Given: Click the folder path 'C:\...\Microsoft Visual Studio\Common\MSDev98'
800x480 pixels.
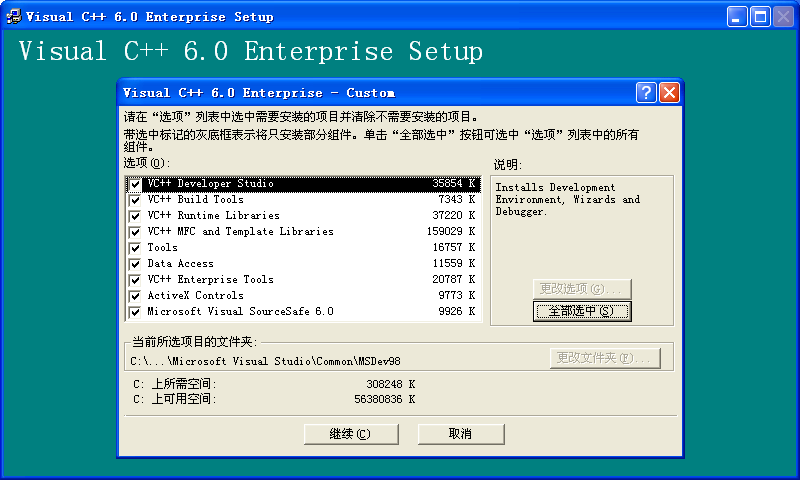Looking at the screenshot, I should coord(265,361).
